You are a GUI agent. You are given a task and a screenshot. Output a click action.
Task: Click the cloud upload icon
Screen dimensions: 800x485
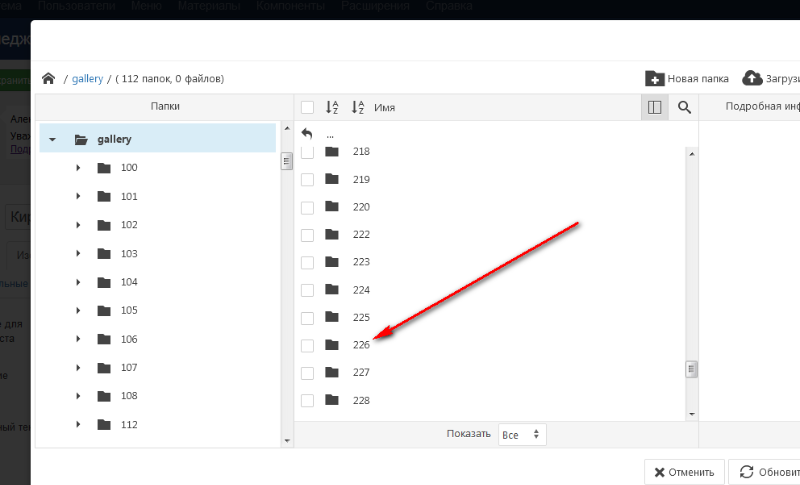click(752, 78)
